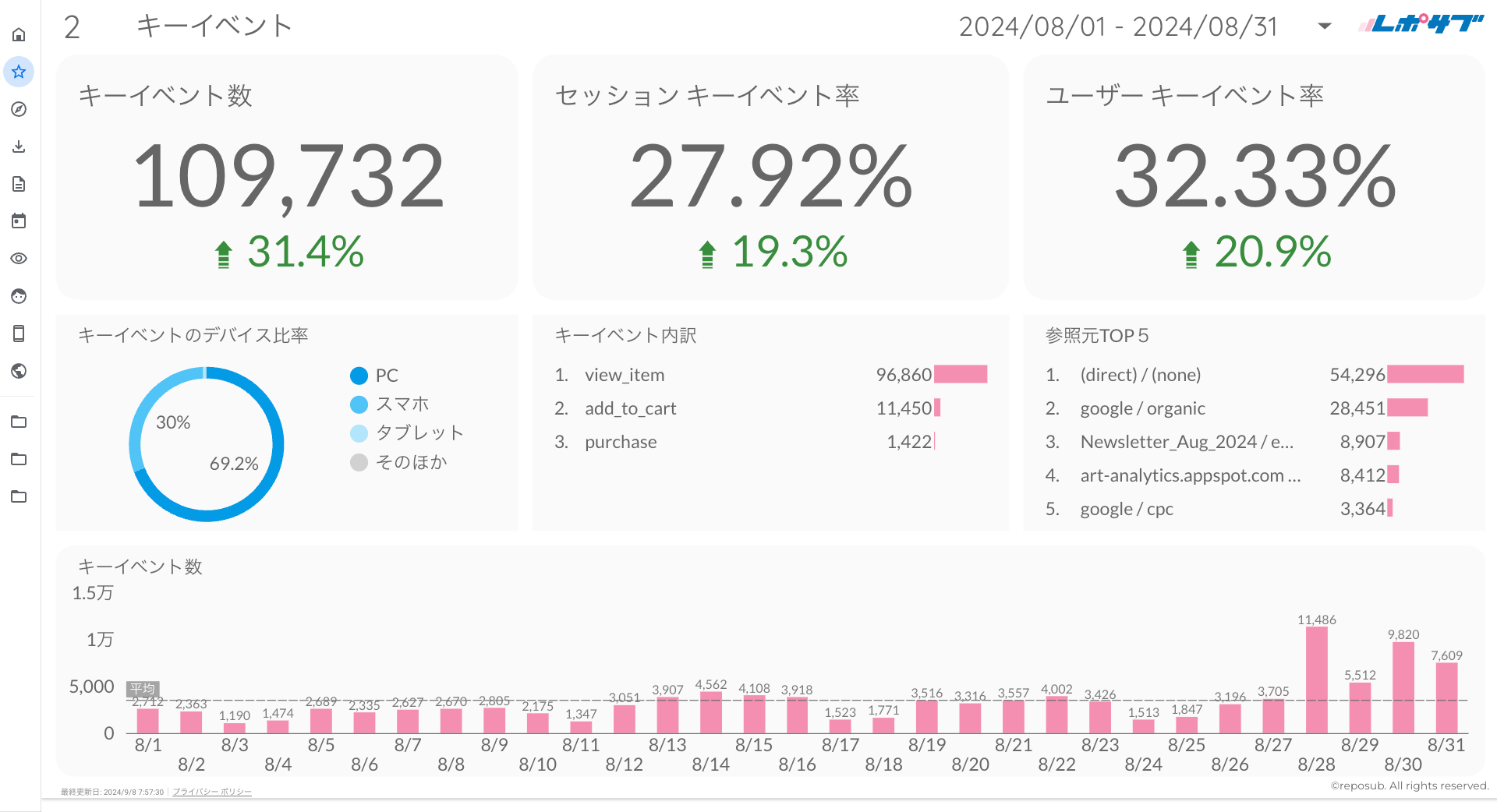This screenshot has width=1497, height=812.
Task: Click the face icon in the sidebar
Action: [x=19, y=296]
